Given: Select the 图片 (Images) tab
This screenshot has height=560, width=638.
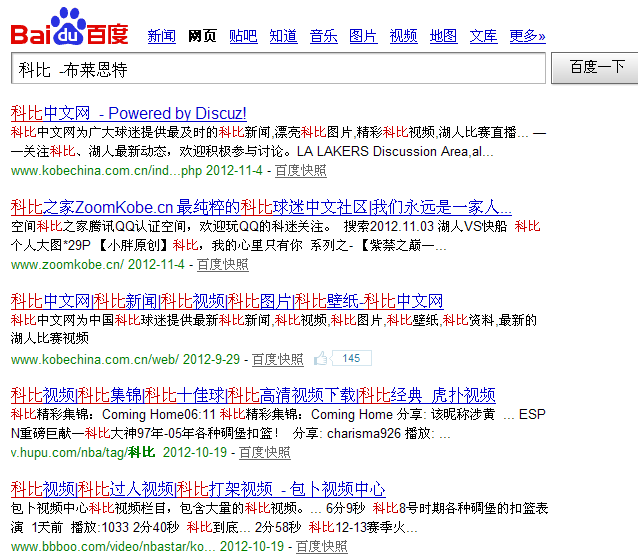Looking at the screenshot, I should (x=363, y=36).
